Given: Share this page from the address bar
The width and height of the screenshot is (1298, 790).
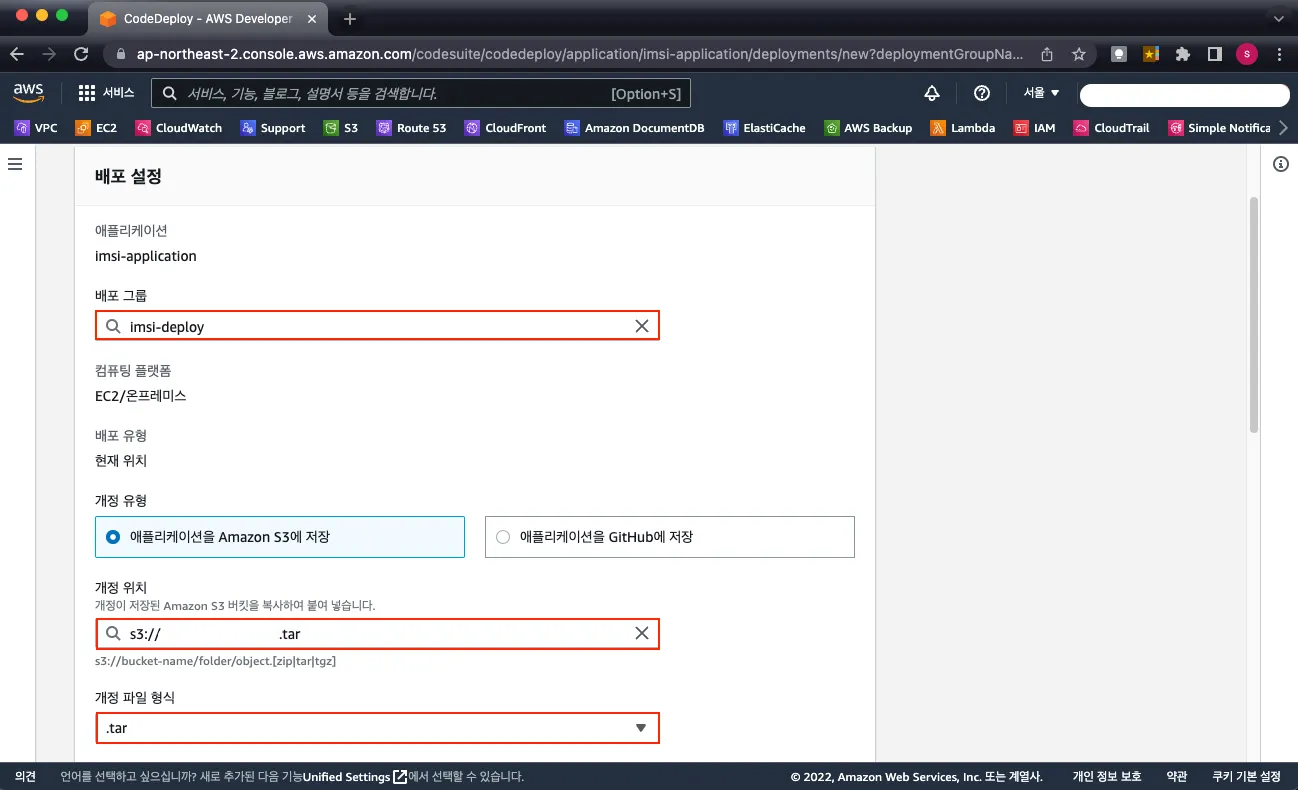Looking at the screenshot, I should coord(1047,55).
